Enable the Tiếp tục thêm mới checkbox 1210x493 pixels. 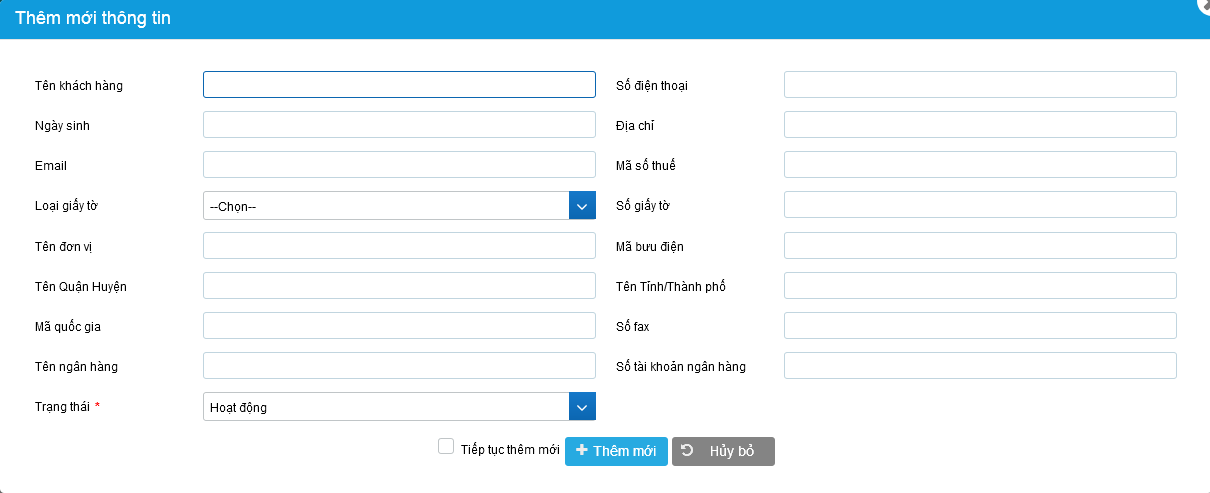[446, 447]
